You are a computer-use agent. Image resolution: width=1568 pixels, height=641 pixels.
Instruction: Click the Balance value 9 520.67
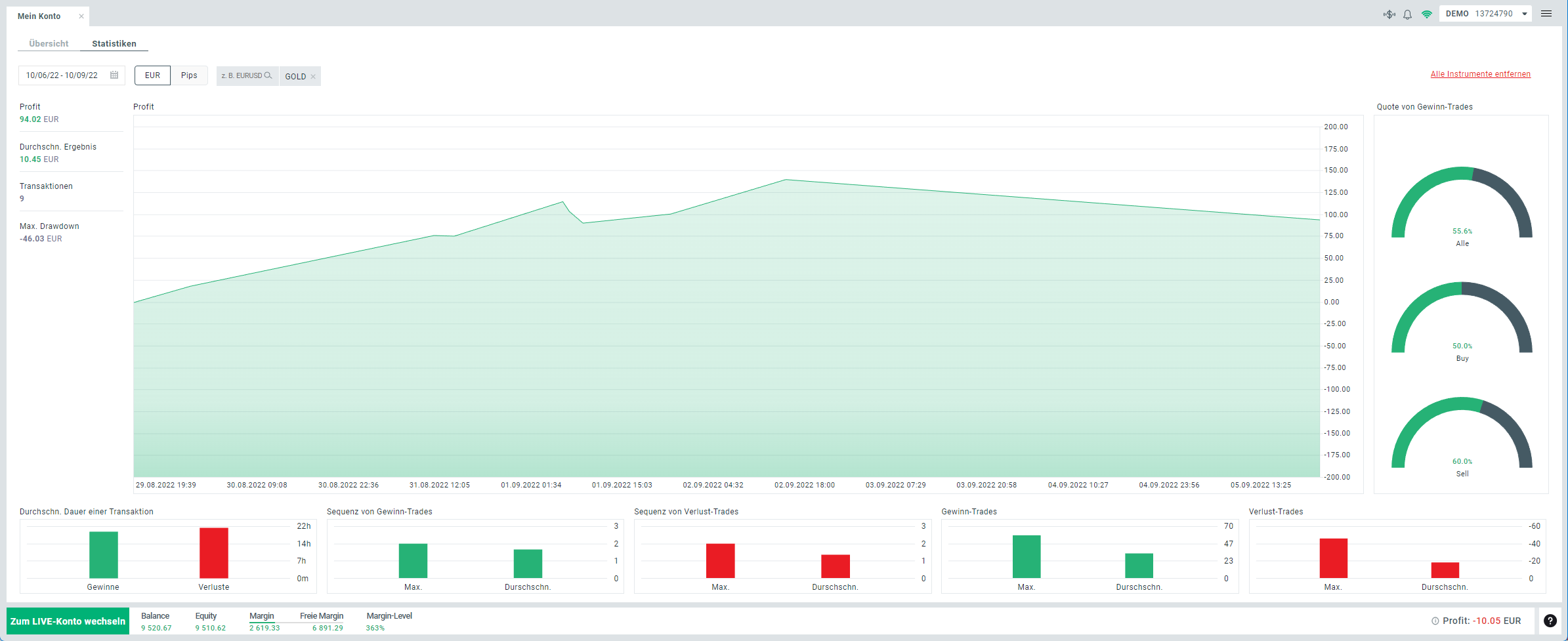click(x=156, y=628)
